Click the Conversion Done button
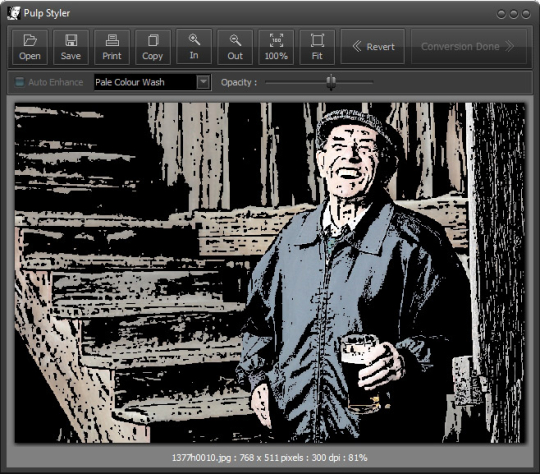Screen dimensions: 540x474 click(x=469, y=47)
